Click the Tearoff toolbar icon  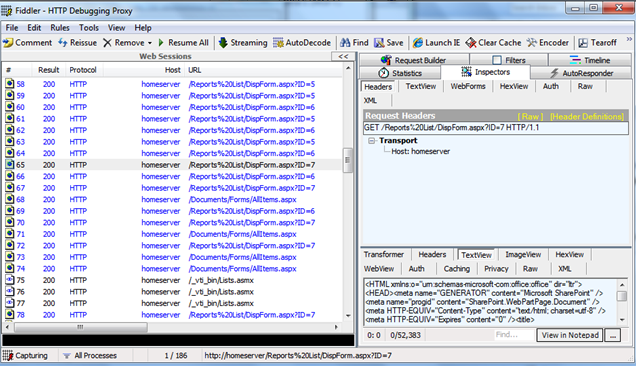coord(583,43)
